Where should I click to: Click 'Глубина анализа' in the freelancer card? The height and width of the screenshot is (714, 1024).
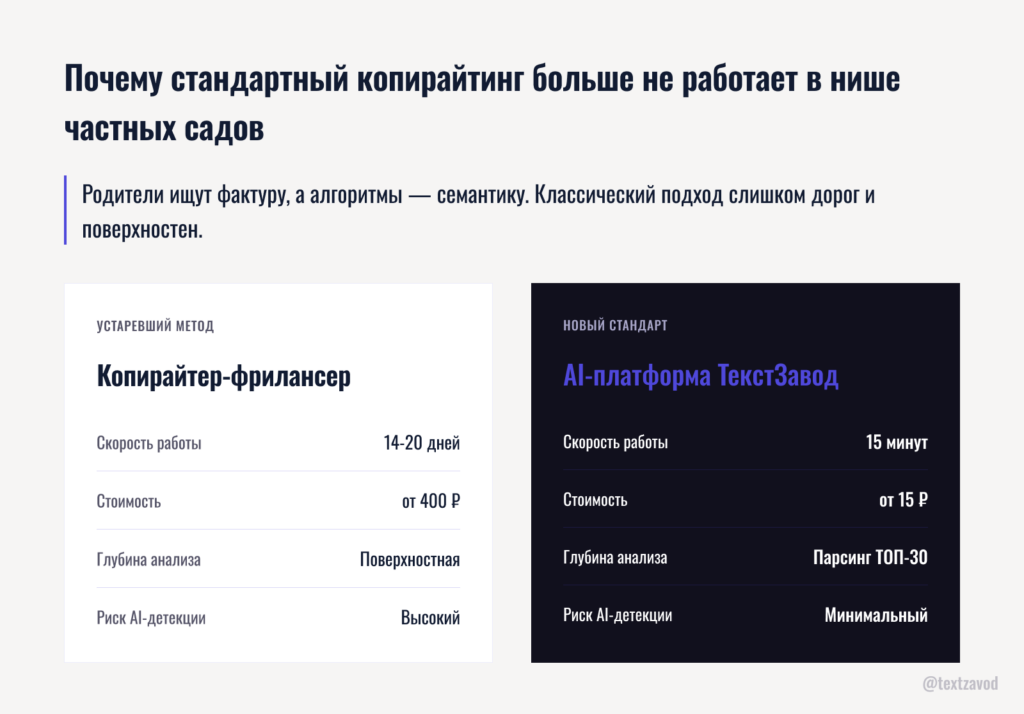pos(149,560)
